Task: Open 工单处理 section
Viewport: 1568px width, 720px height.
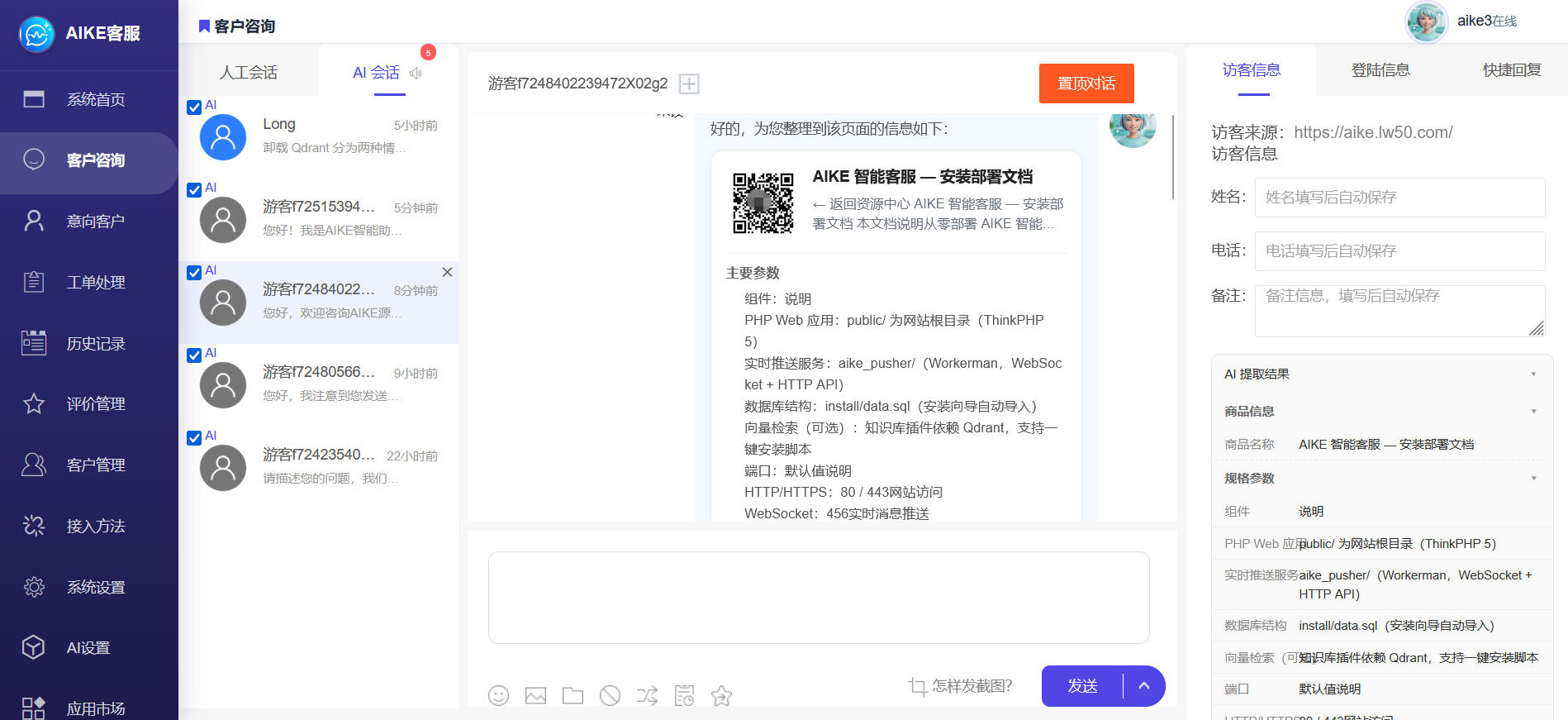Action: 89,282
